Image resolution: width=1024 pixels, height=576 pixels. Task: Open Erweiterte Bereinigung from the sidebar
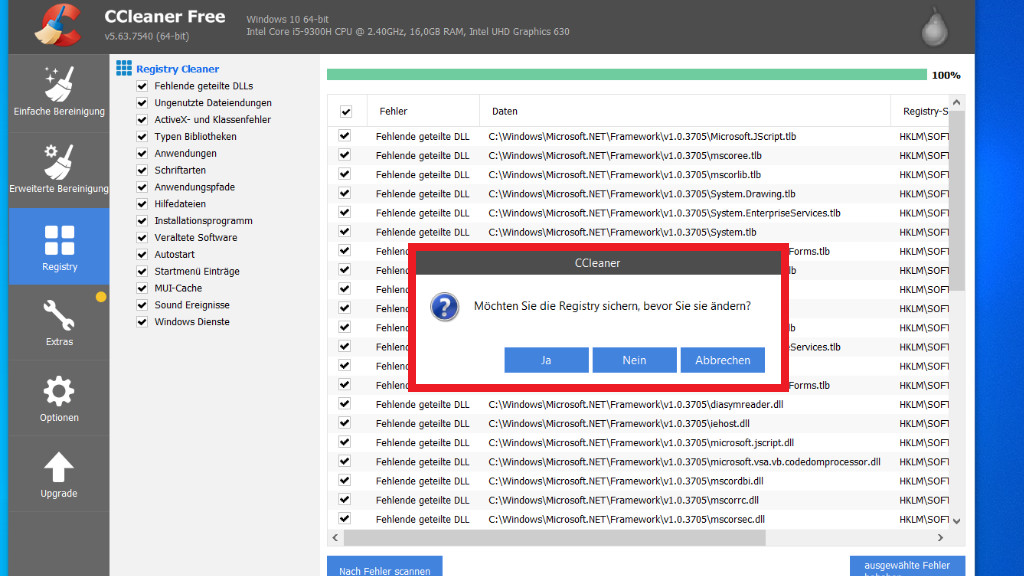(59, 169)
